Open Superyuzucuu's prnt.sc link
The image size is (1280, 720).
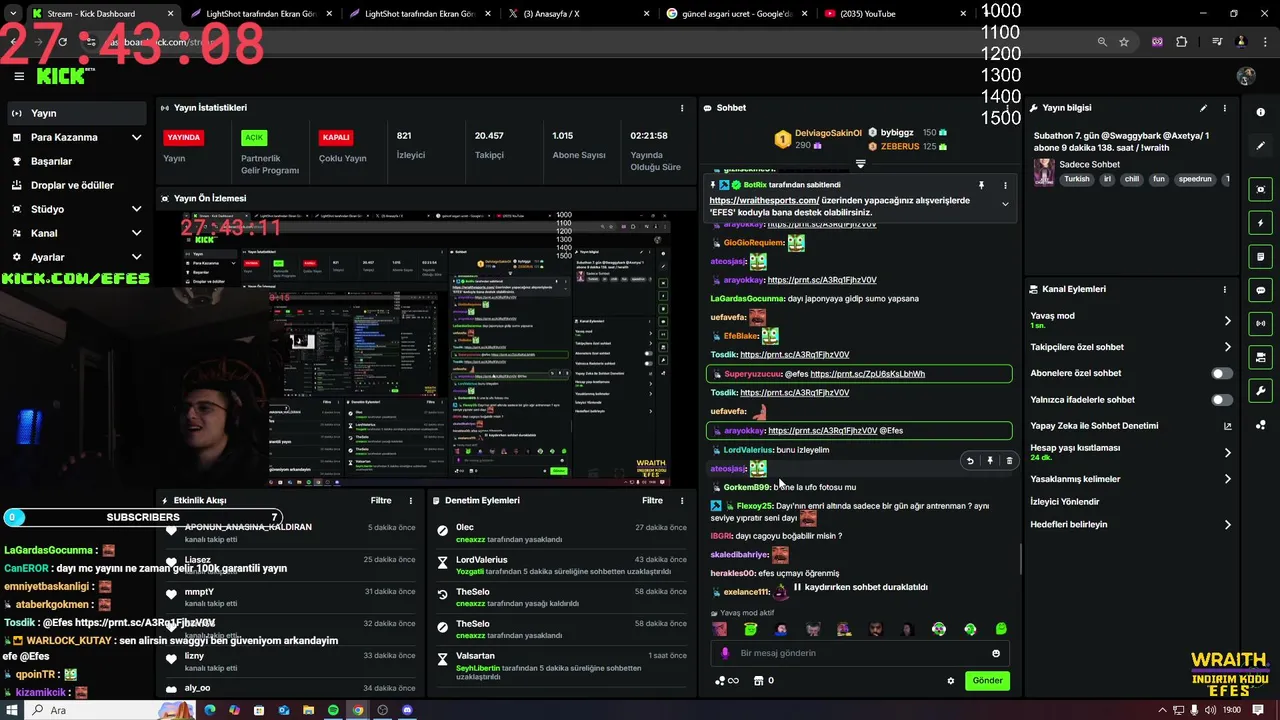867,374
